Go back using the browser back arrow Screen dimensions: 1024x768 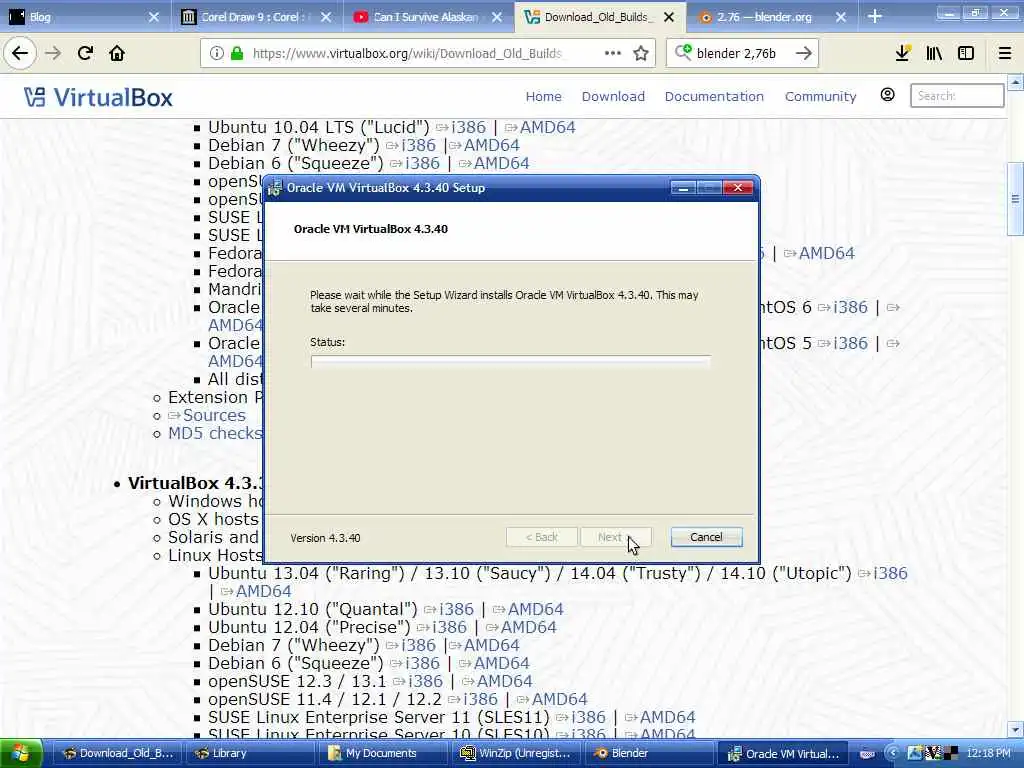20,54
